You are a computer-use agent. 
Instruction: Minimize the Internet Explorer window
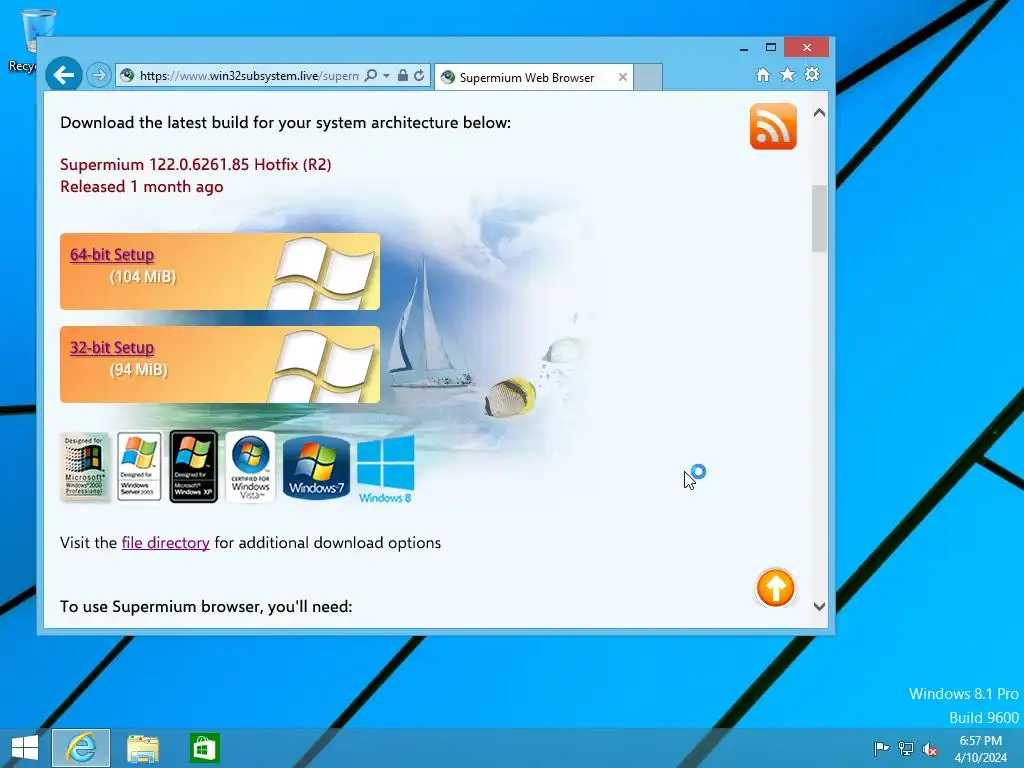(x=744, y=48)
